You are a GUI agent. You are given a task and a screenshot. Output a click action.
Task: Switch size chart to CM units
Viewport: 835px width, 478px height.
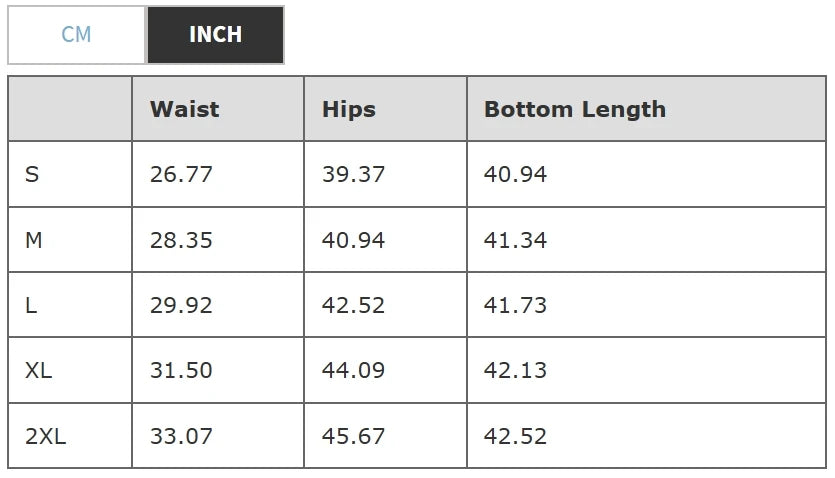76,35
